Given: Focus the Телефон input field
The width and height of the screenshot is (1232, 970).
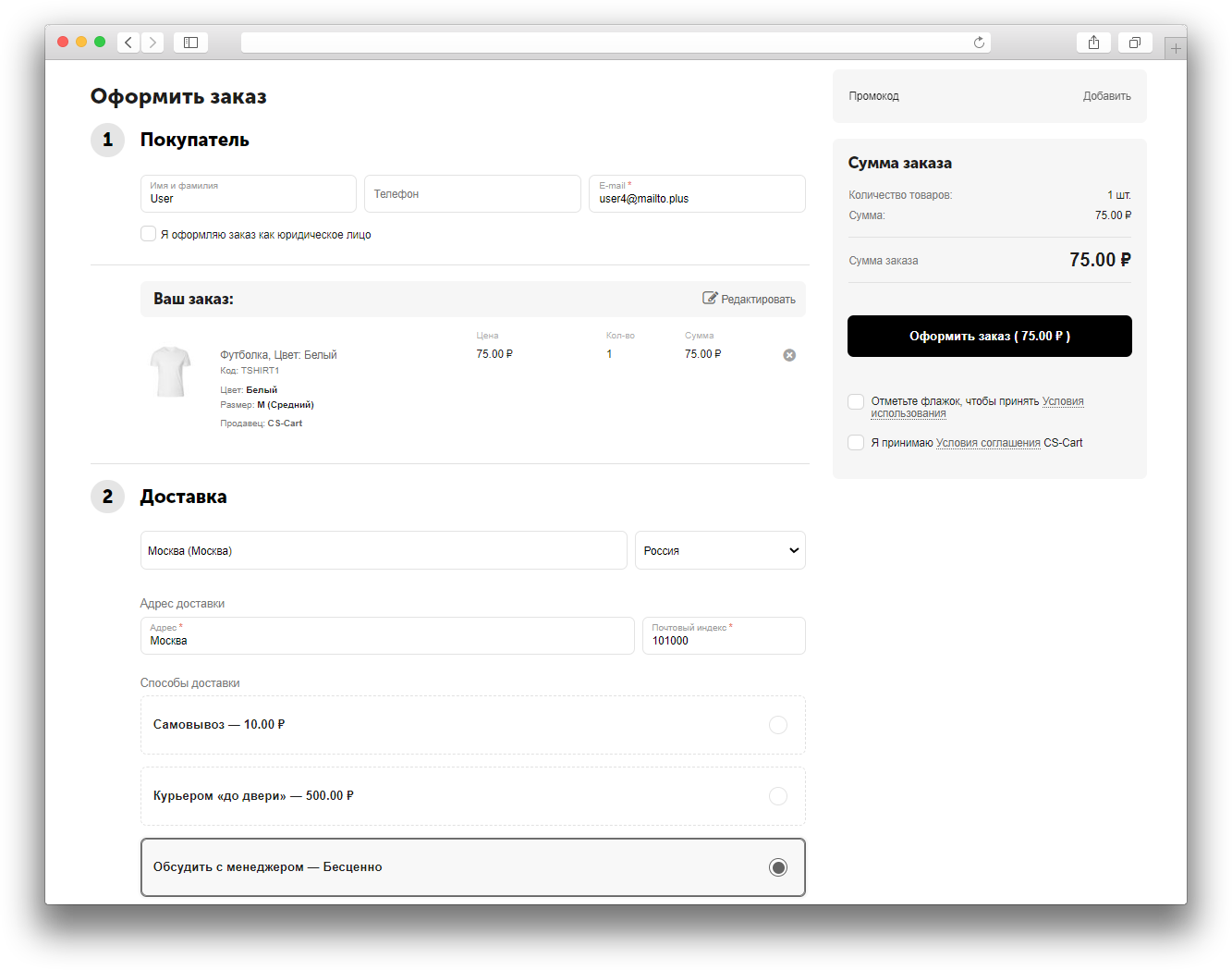Looking at the screenshot, I should [x=472, y=194].
